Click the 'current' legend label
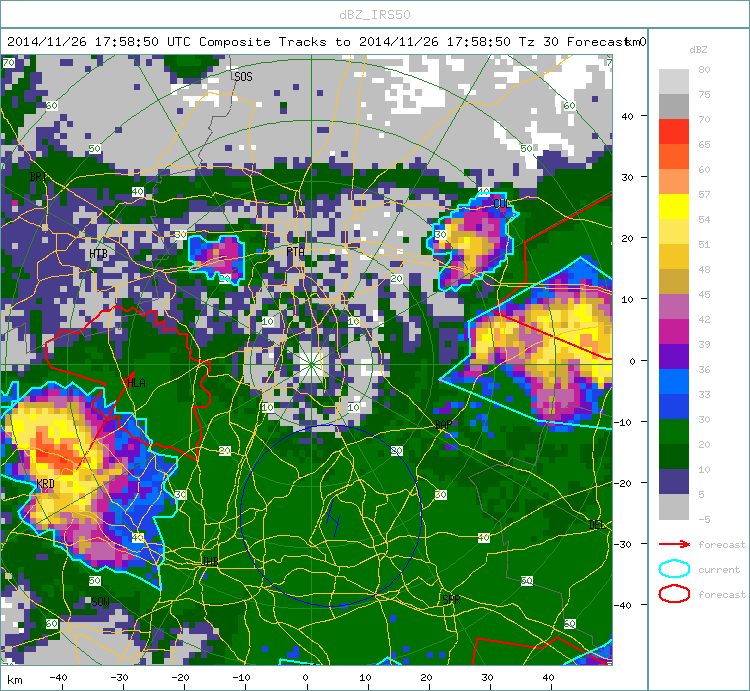This screenshot has height=691, width=750. pos(719,570)
